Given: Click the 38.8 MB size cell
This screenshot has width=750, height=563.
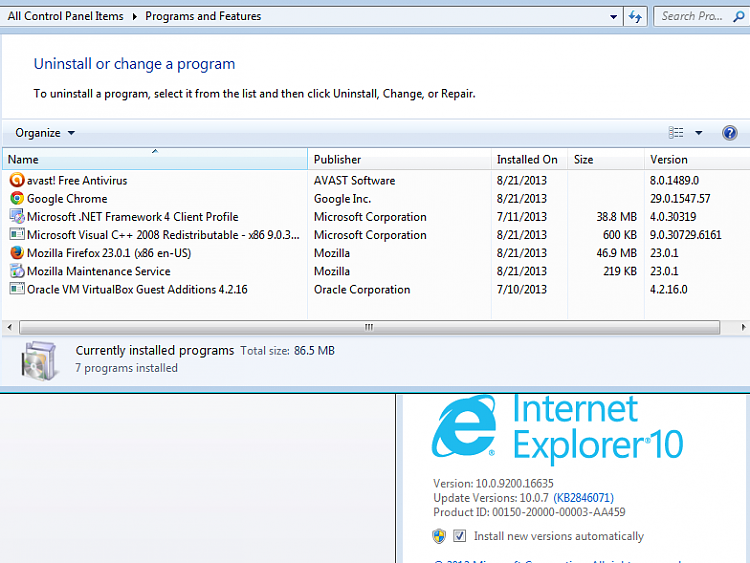Looking at the screenshot, I should click(617, 217).
